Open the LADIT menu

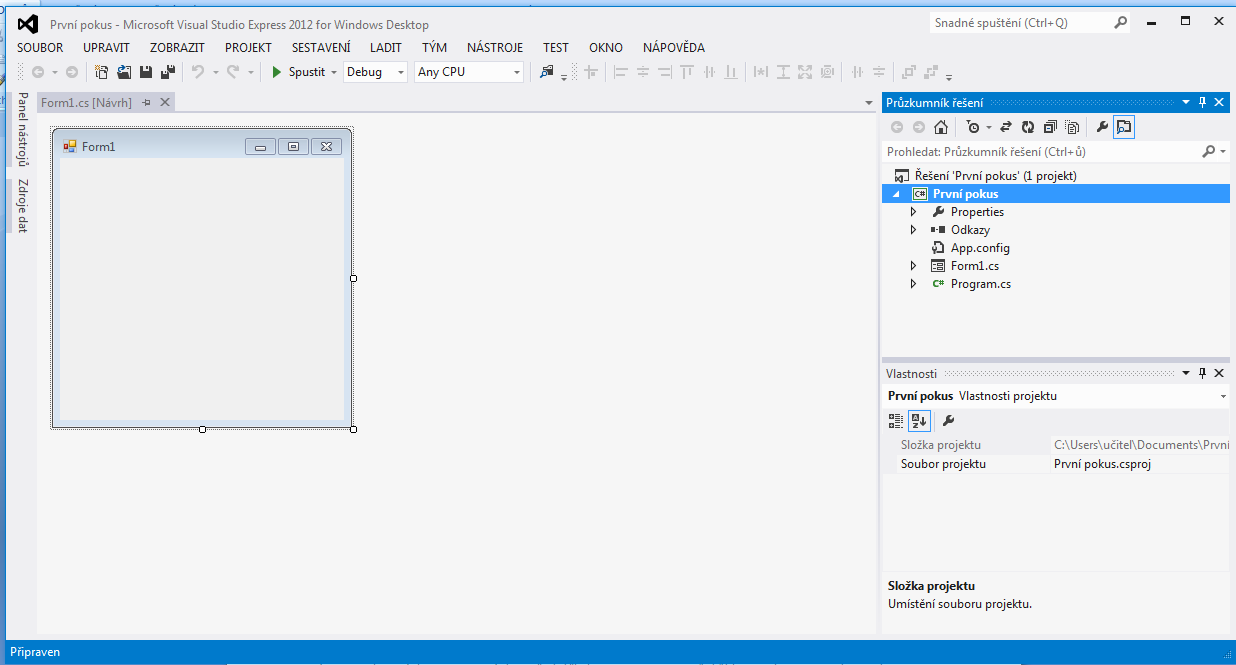[386, 47]
